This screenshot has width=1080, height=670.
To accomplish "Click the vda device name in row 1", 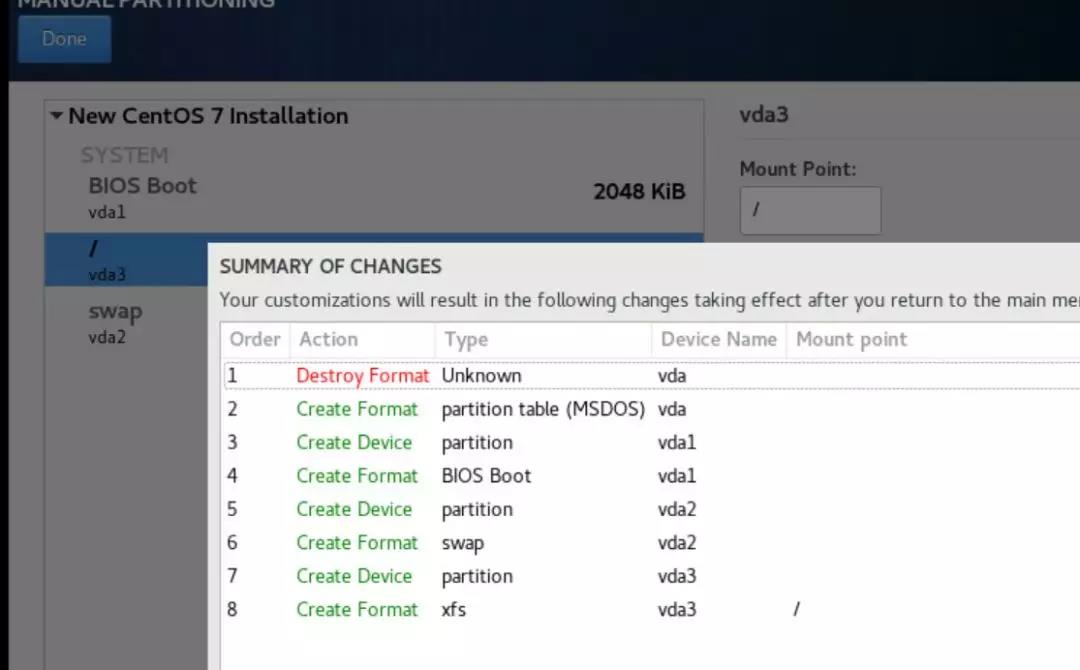I will coord(672,376).
